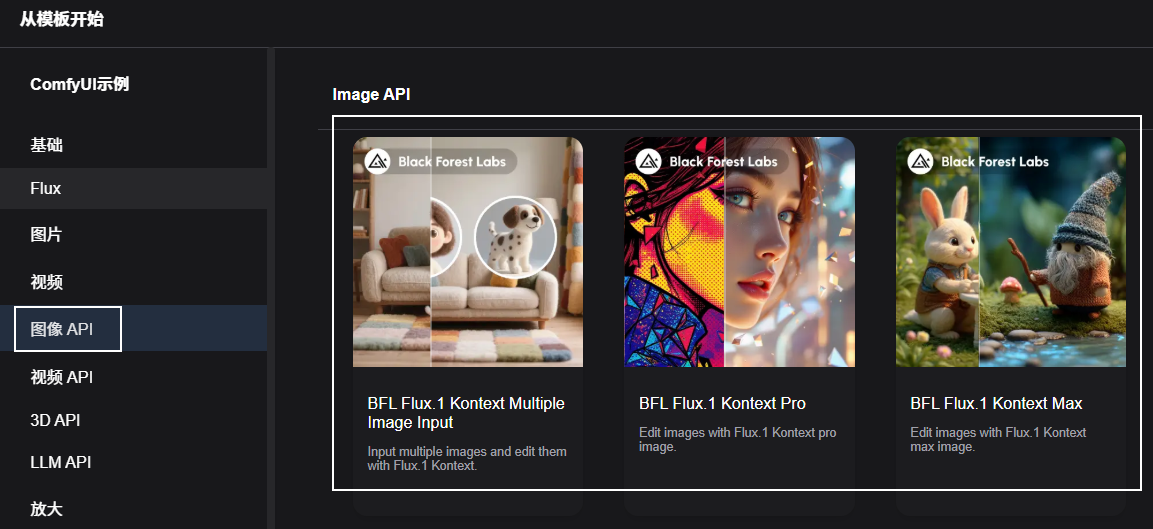This screenshot has height=529, width=1153.
Task: Click the ComfyUI示例 sidebar heading
Action: click(x=79, y=85)
